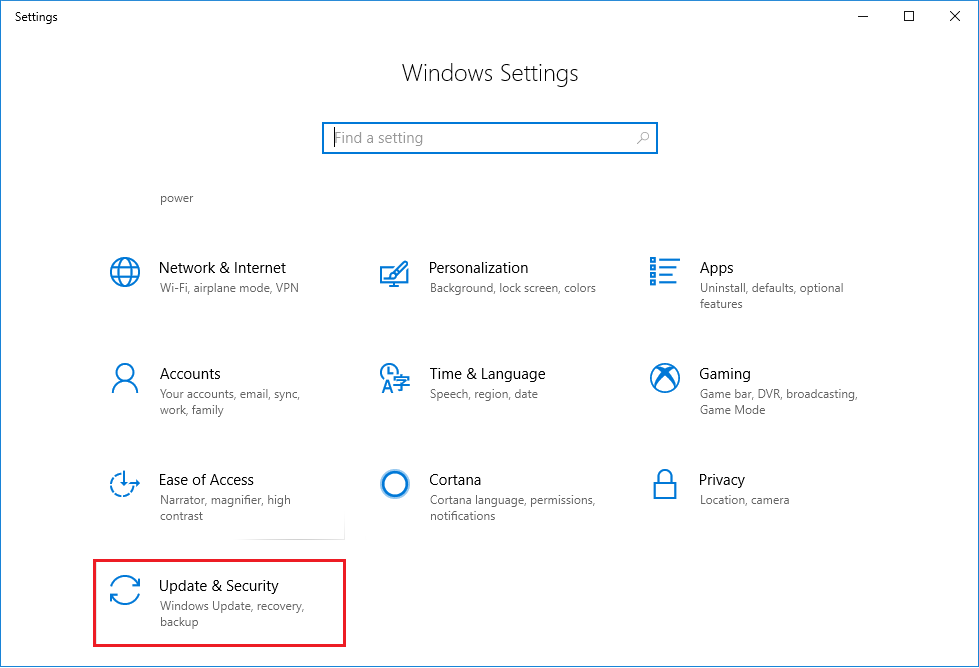Click the power search suggestion
Screen dimensions: 979x668
(176, 197)
